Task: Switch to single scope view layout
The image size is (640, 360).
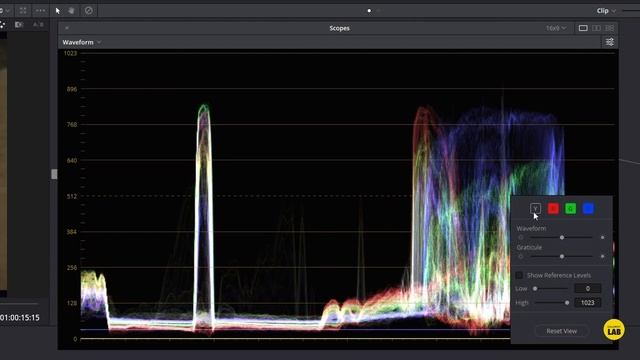Action: [x=583, y=28]
